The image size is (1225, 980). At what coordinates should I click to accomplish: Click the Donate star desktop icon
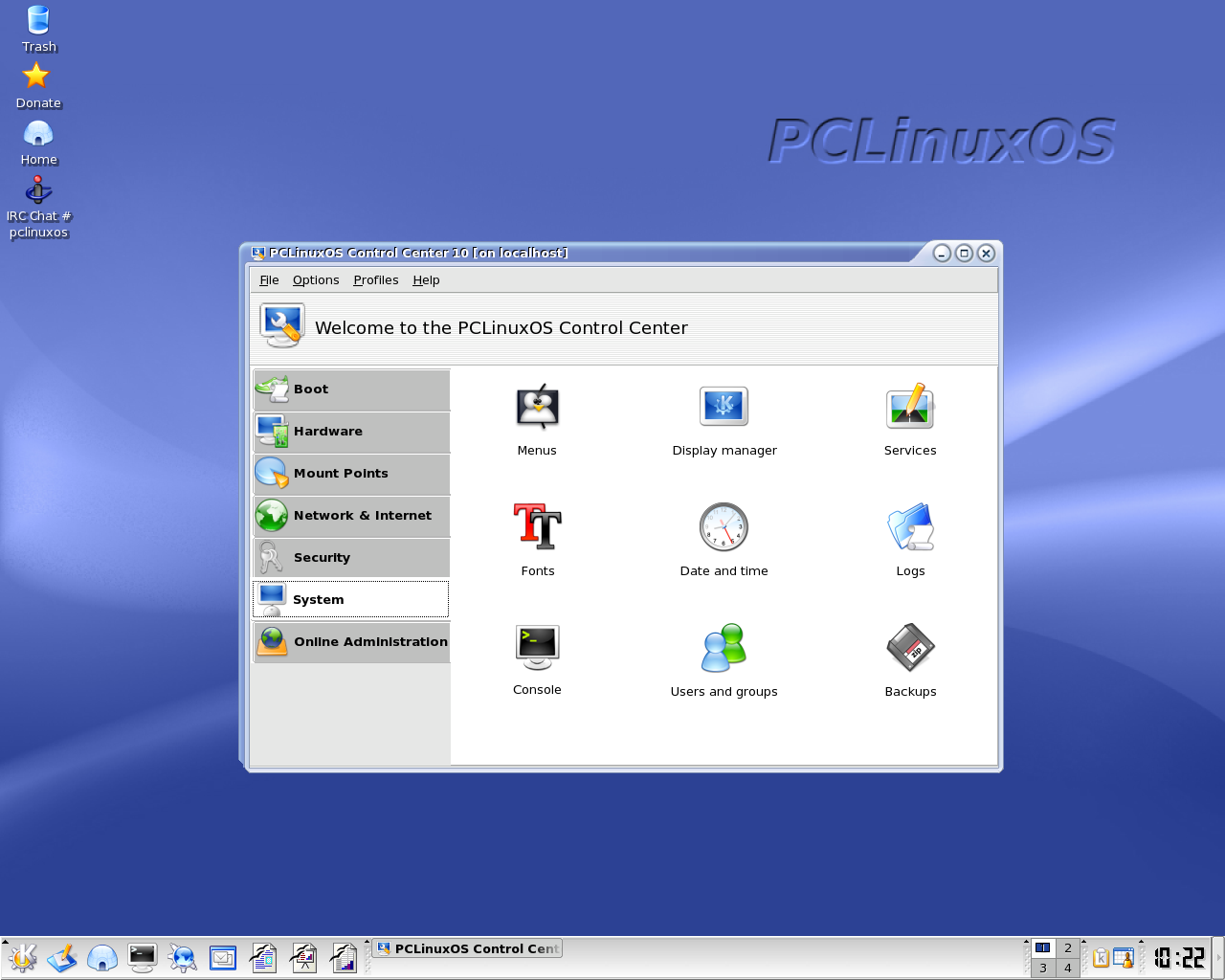37,85
